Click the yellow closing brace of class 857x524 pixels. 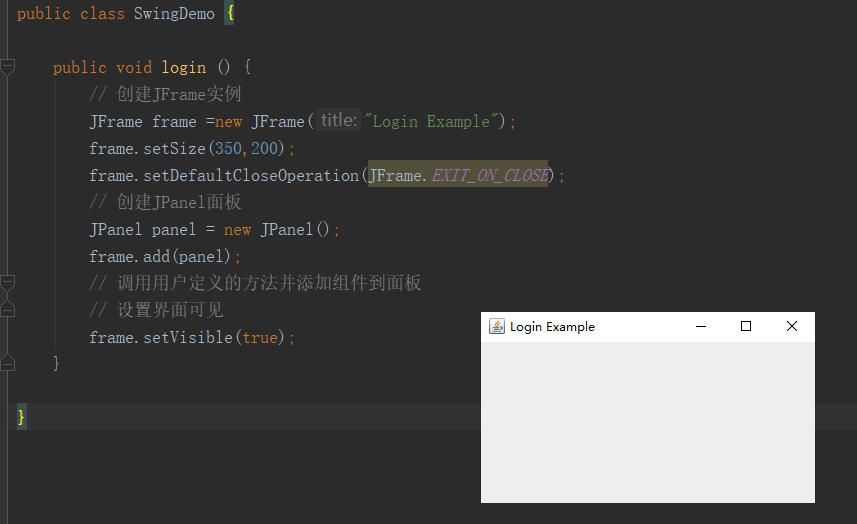(x=21, y=417)
